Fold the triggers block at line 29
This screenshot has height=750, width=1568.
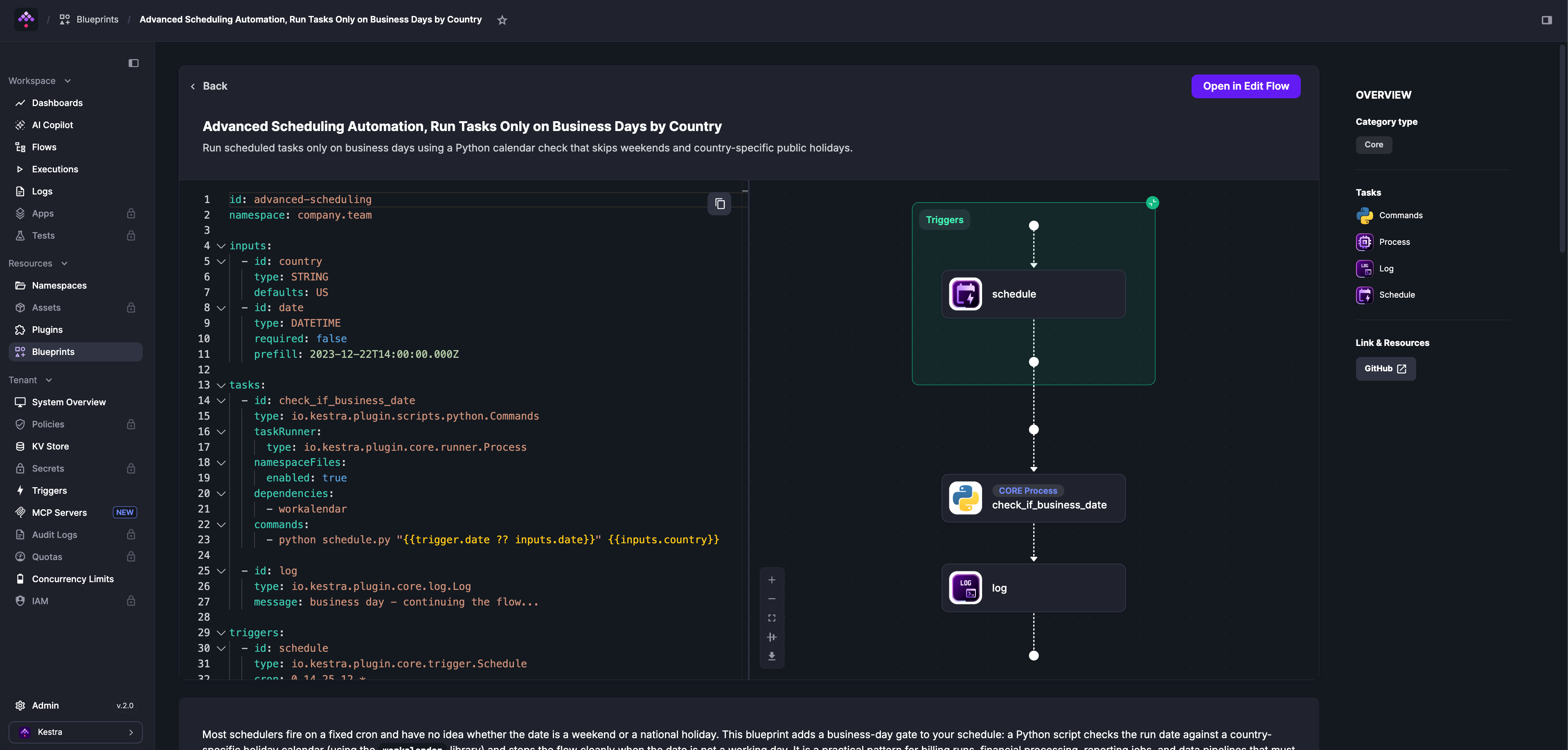221,633
